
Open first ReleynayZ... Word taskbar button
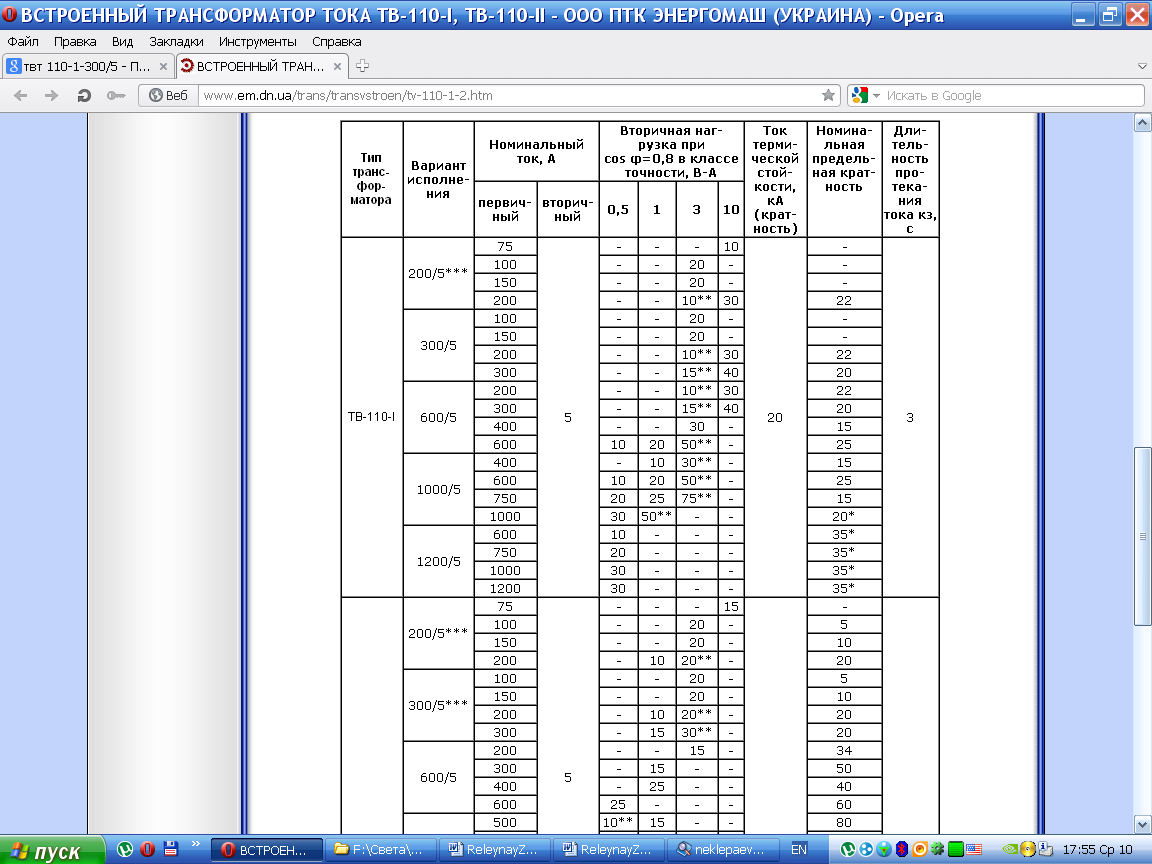click(x=495, y=850)
